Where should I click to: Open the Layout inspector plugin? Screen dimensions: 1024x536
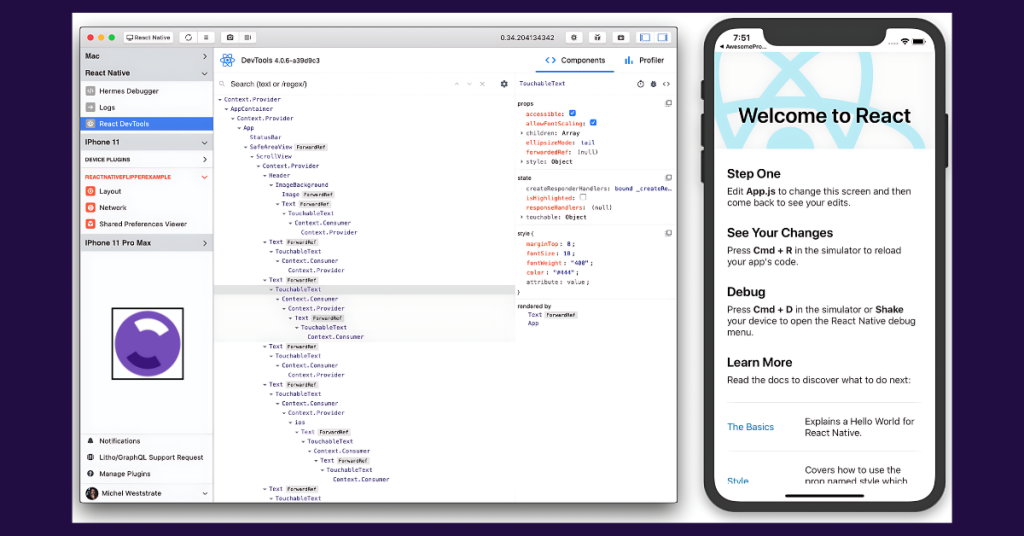pos(110,191)
